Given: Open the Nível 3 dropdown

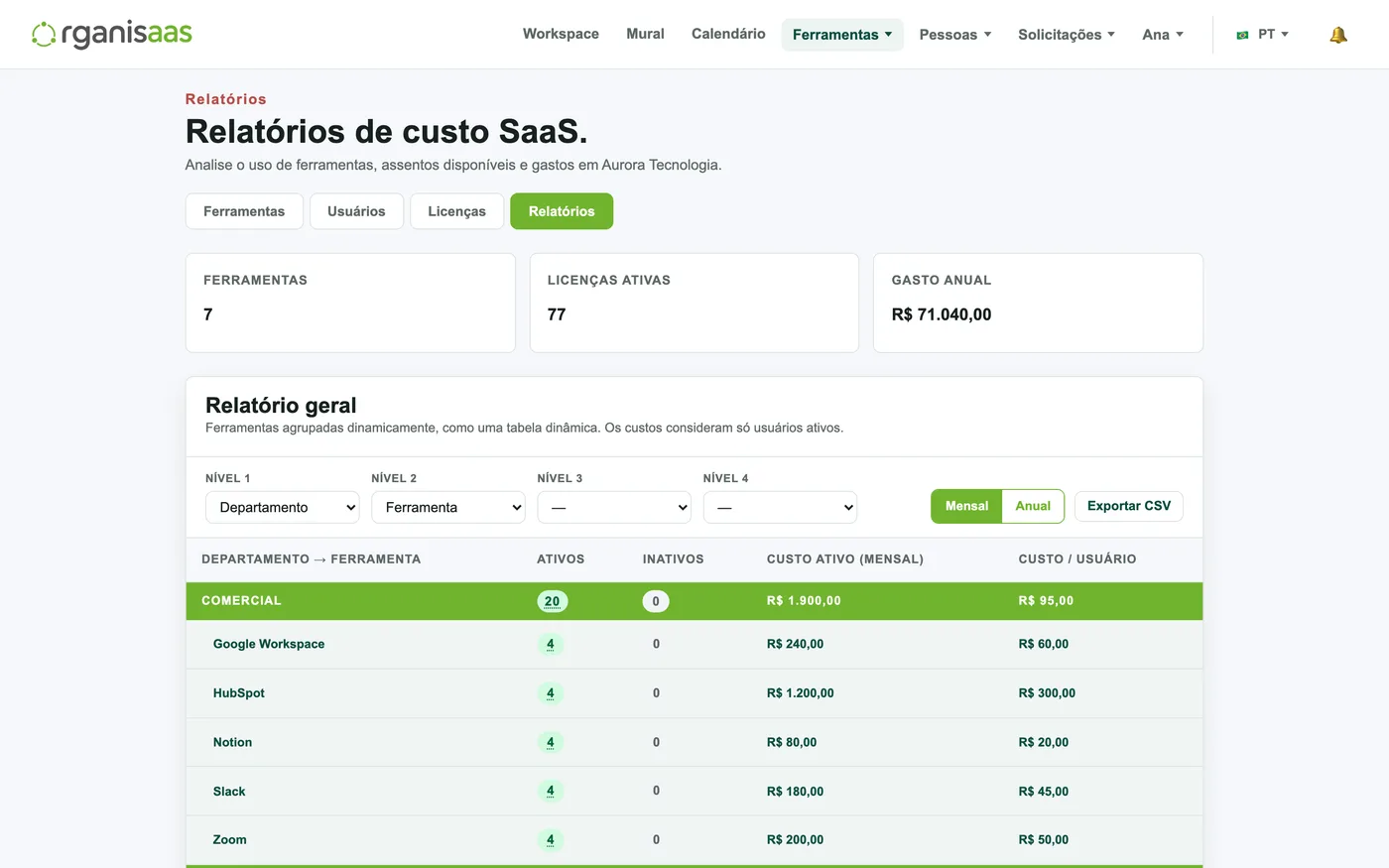Looking at the screenshot, I should [614, 507].
